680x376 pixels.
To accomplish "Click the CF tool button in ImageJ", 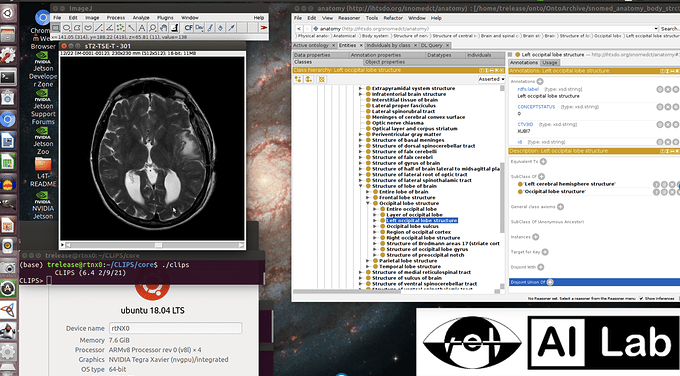I will 189,28.
